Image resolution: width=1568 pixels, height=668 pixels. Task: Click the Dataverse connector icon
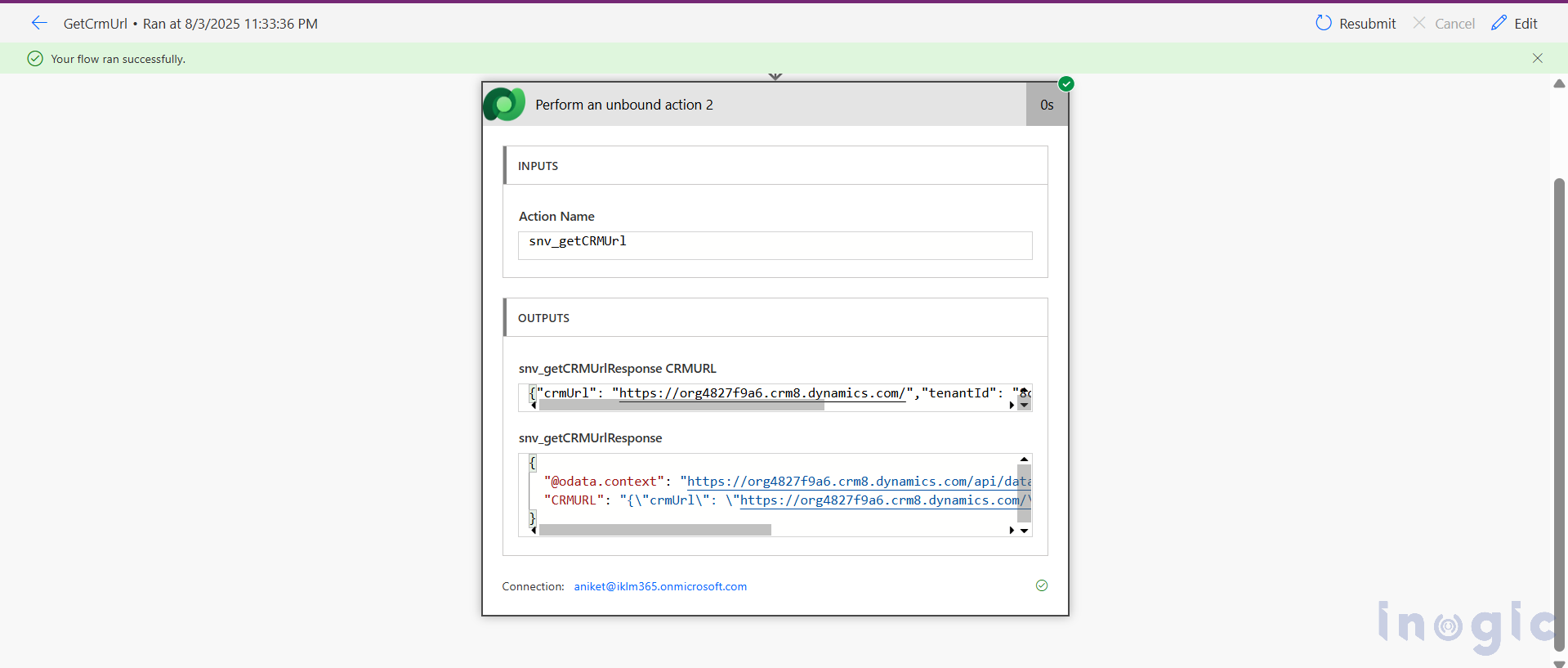click(504, 104)
